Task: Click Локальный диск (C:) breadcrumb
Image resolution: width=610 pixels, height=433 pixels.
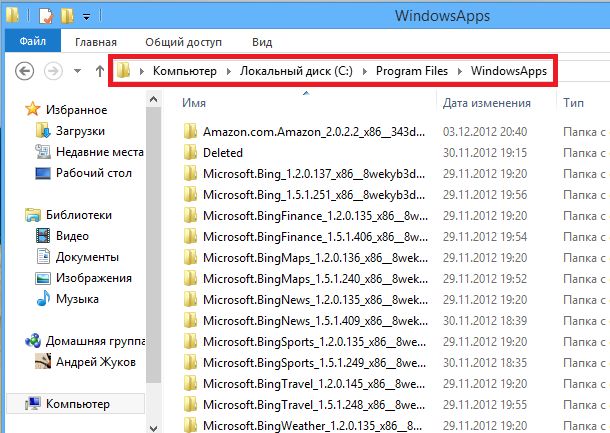Action: 296,71
